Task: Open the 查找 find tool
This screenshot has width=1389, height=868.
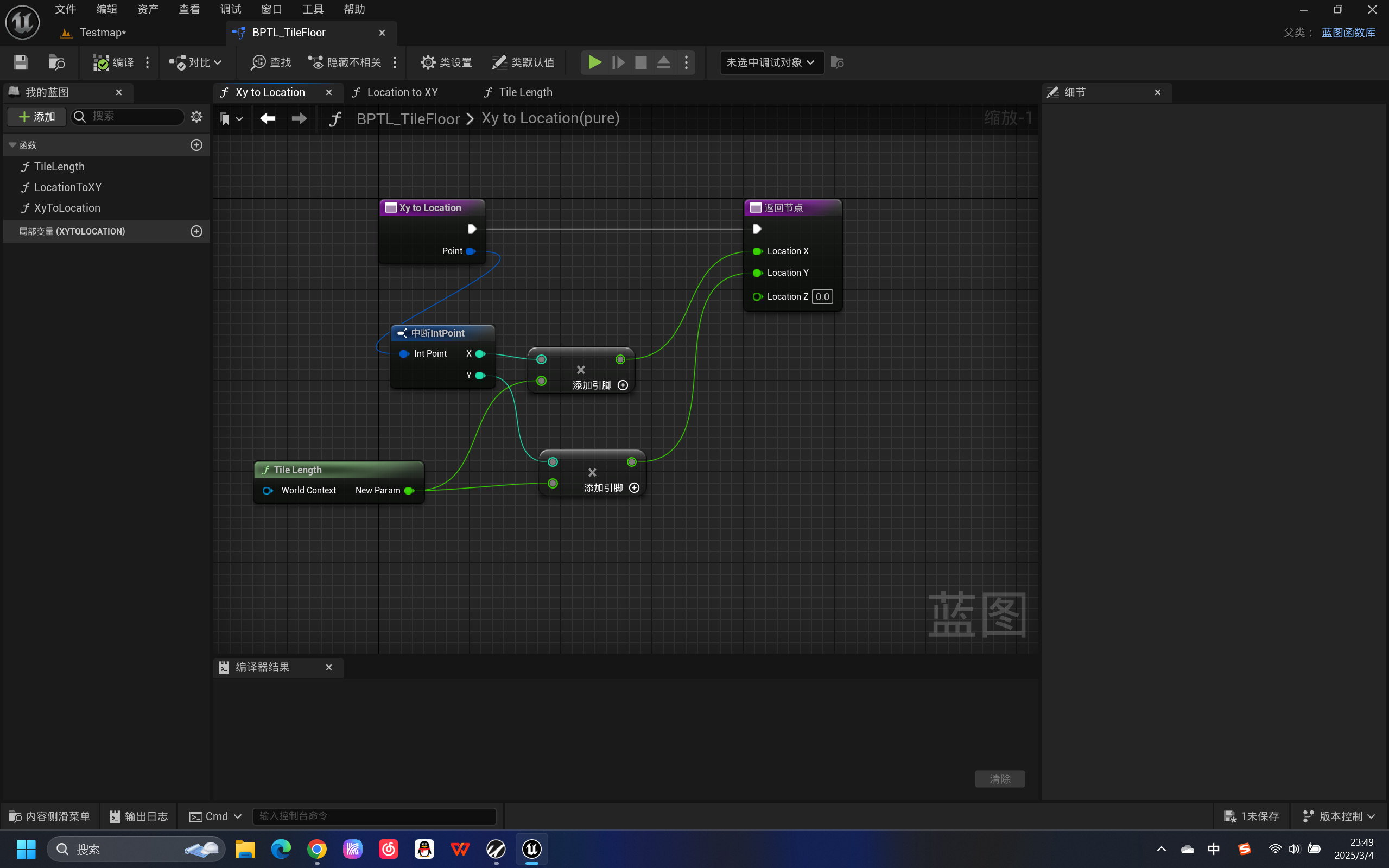Action: [271, 62]
